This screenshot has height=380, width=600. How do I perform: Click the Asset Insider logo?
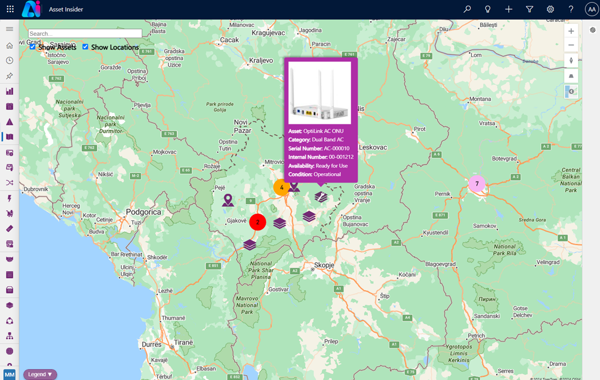(x=31, y=9)
